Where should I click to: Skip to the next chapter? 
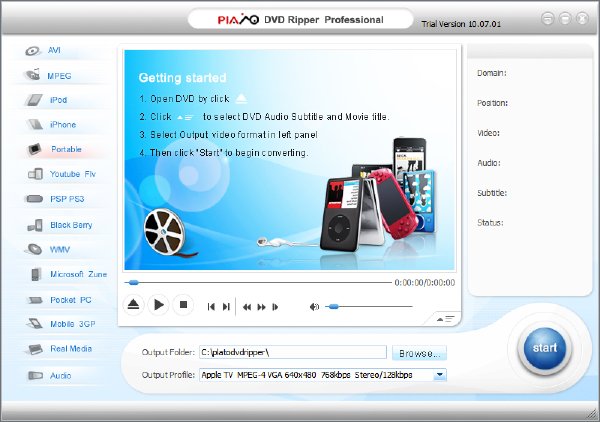[x=226, y=307]
